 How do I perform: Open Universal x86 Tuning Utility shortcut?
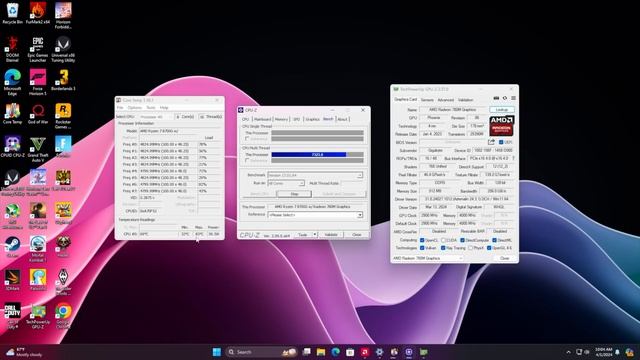tap(63, 49)
